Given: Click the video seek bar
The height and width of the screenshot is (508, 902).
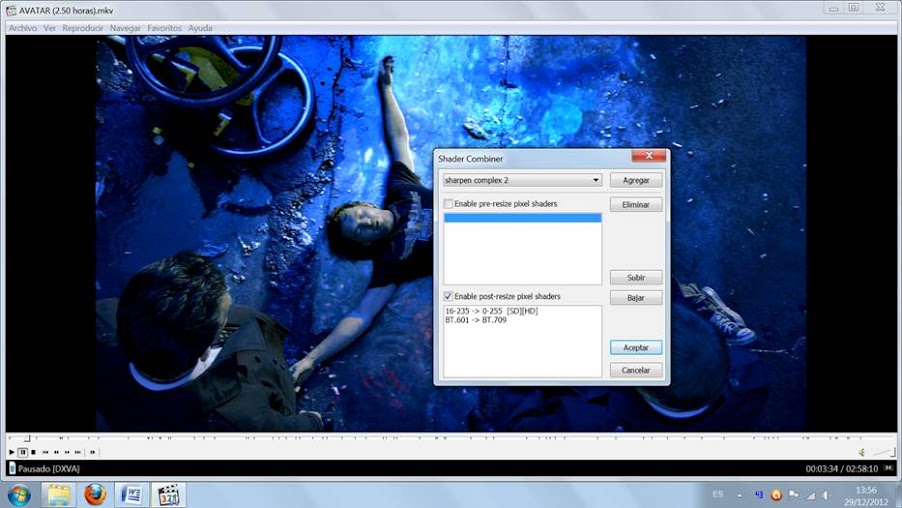Looking at the screenshot, I should (x=451, y=438).
